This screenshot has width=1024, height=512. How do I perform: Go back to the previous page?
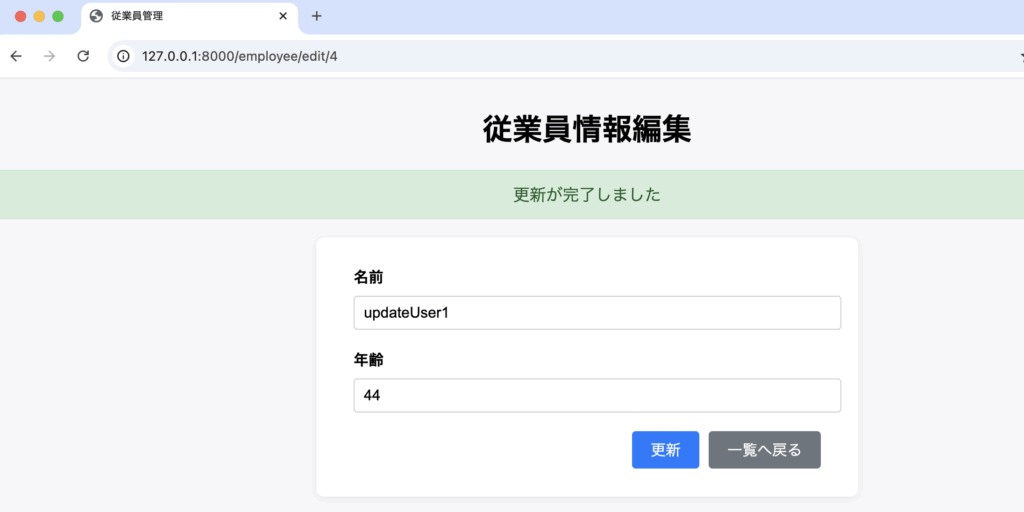(16, 56)
